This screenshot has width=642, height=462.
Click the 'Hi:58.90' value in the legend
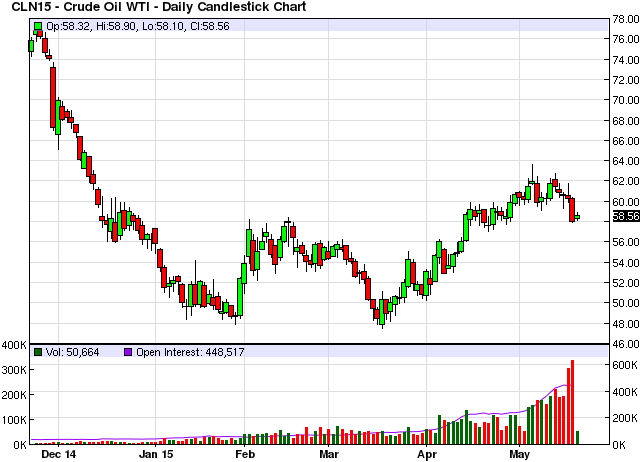pyautogui.click(x=116, y=26)
